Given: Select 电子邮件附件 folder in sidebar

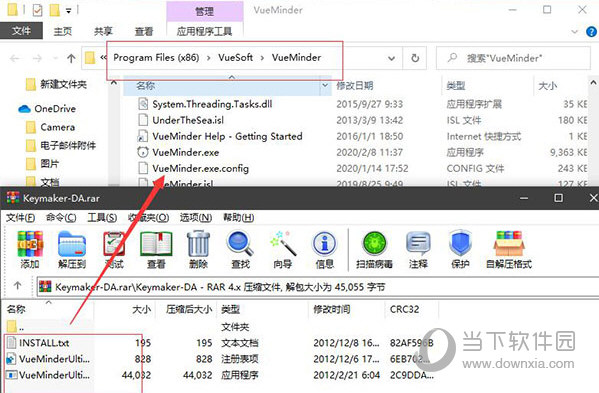Looking at the screenshot, I should (x=68, y=145).
